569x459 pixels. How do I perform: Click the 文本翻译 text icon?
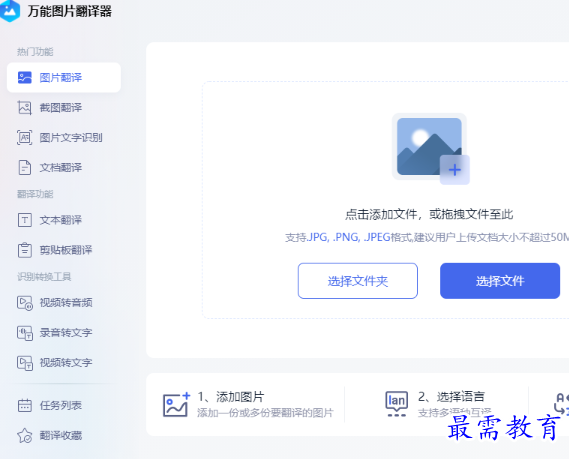pyautogui.click(x=25, y=220)
